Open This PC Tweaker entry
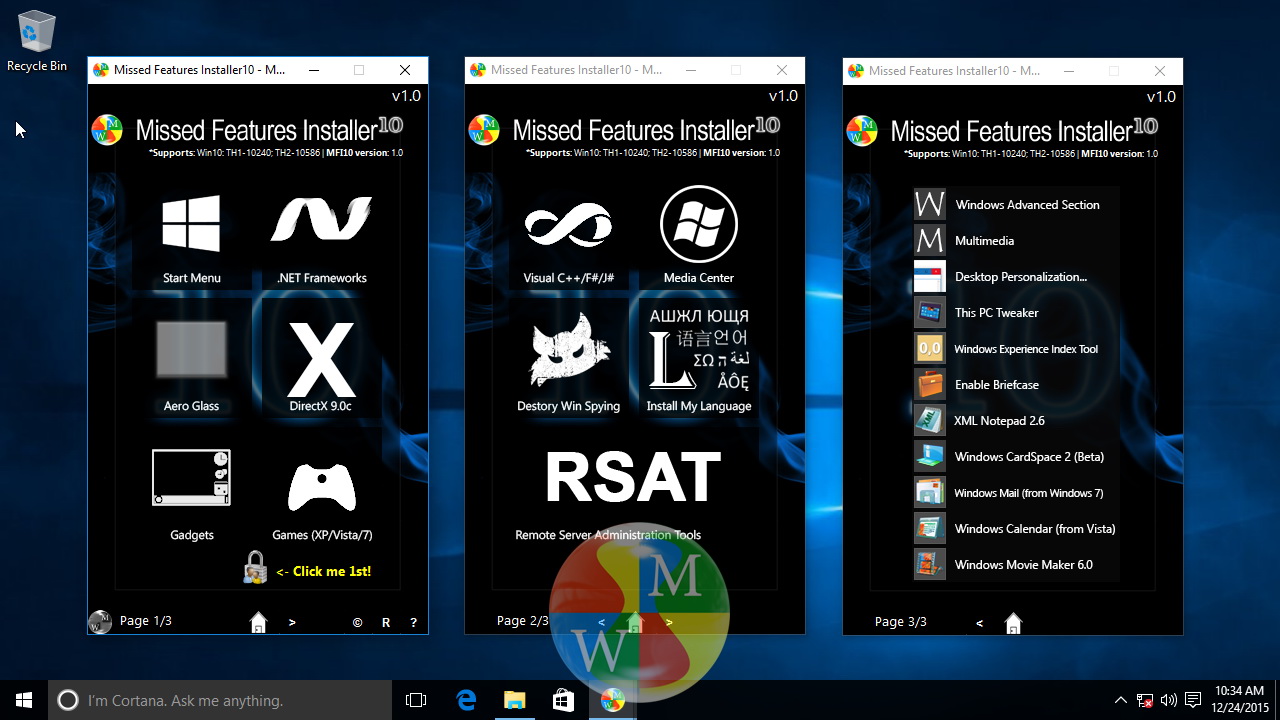The image size is (1280, 720). (x=976, y=312)
